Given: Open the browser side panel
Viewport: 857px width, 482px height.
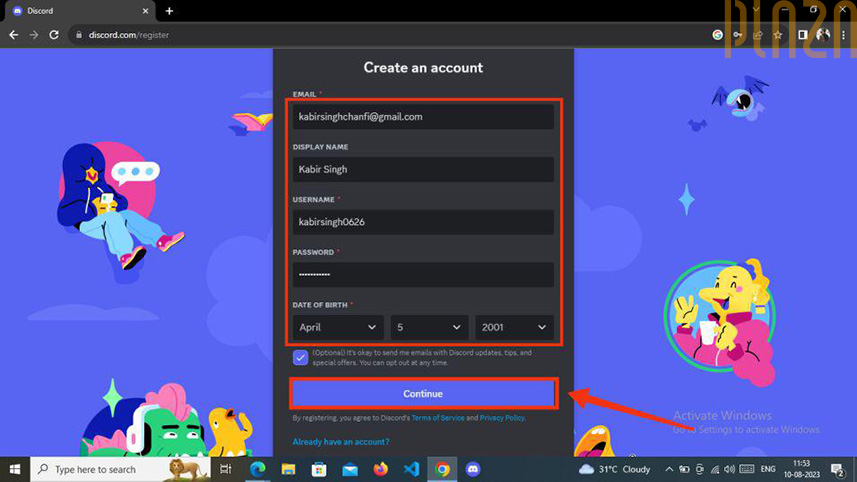Looking at the screenshot, I should point(802,35).
